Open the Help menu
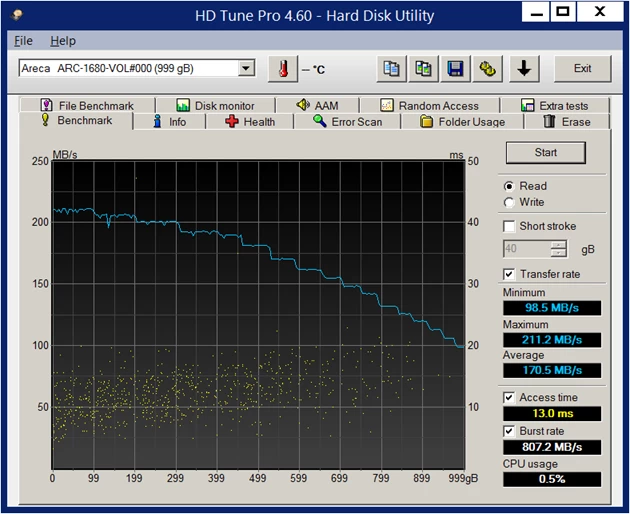 (63, 41)
